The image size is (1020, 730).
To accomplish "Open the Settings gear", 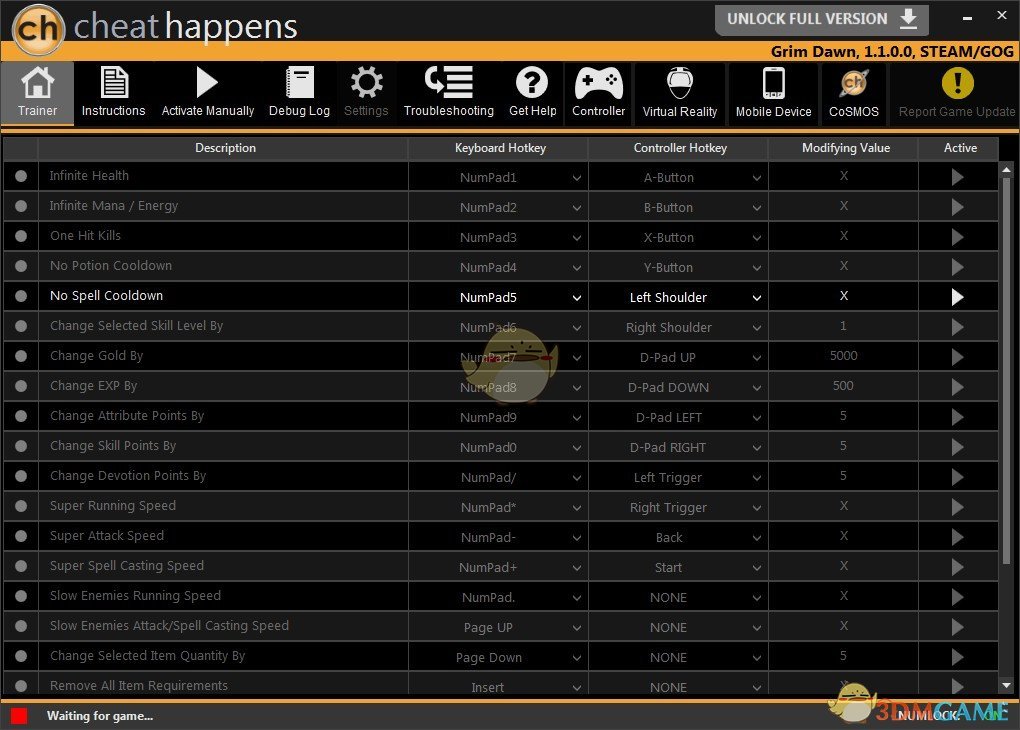I will coord(366,83).
